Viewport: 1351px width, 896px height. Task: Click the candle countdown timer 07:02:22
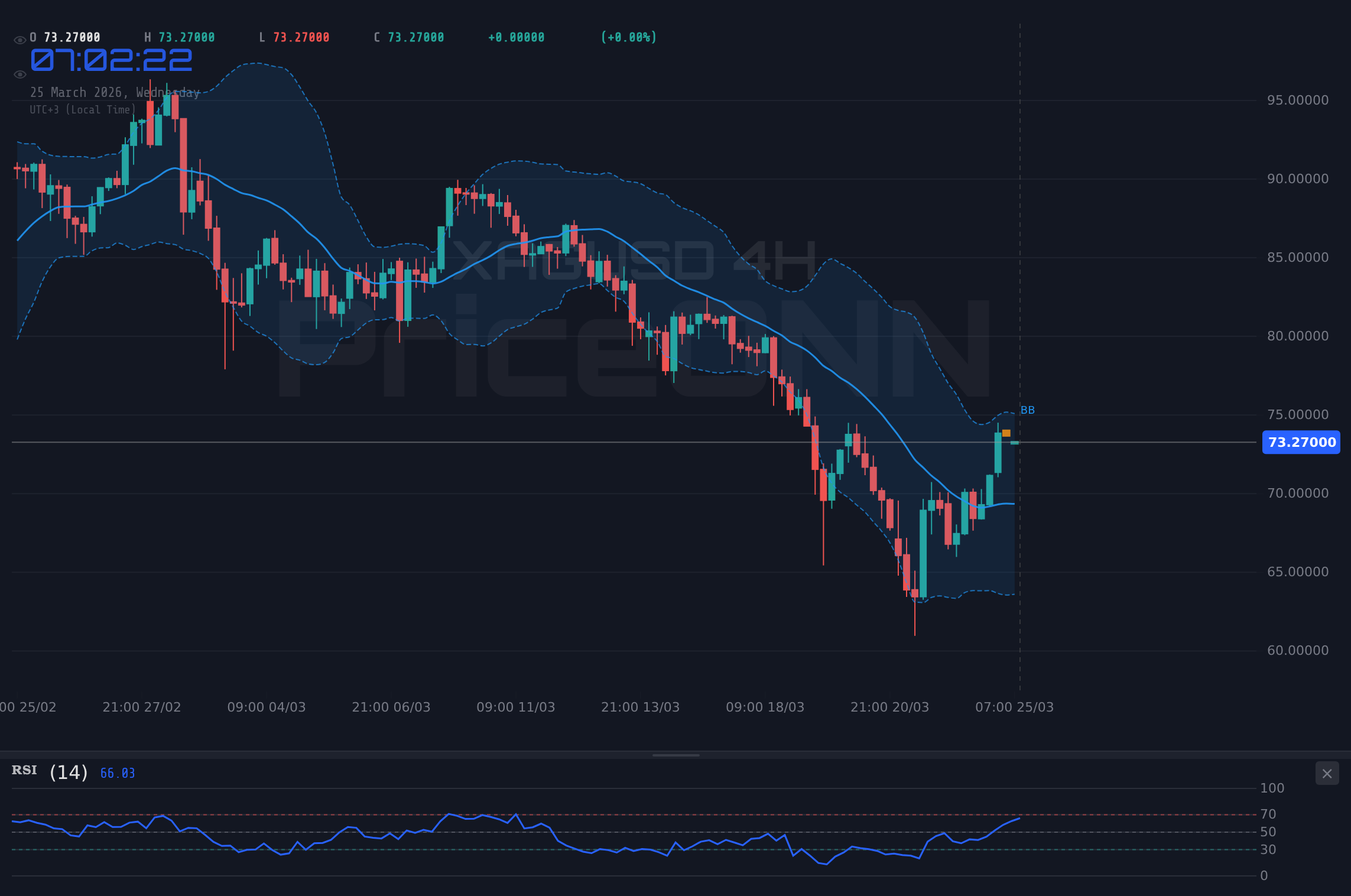(x=110, y=60)
